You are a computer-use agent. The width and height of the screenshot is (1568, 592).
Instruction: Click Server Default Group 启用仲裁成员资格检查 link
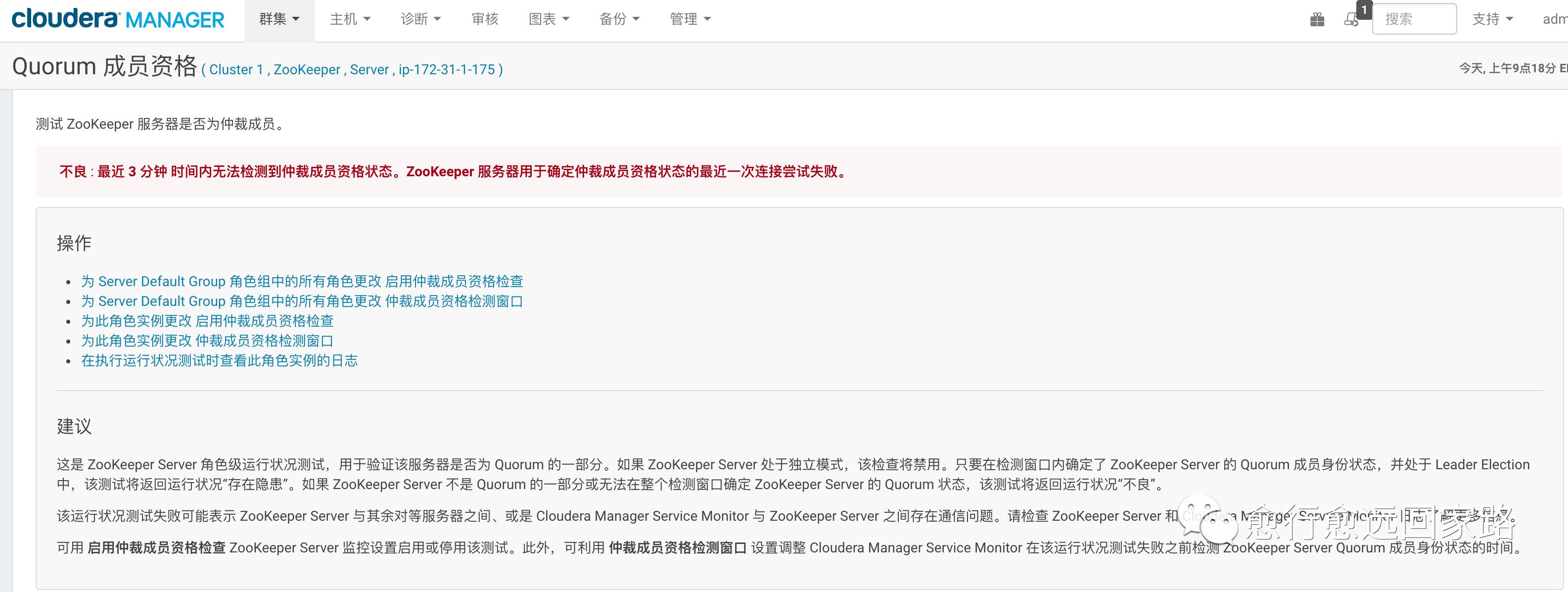click(302, 281)
